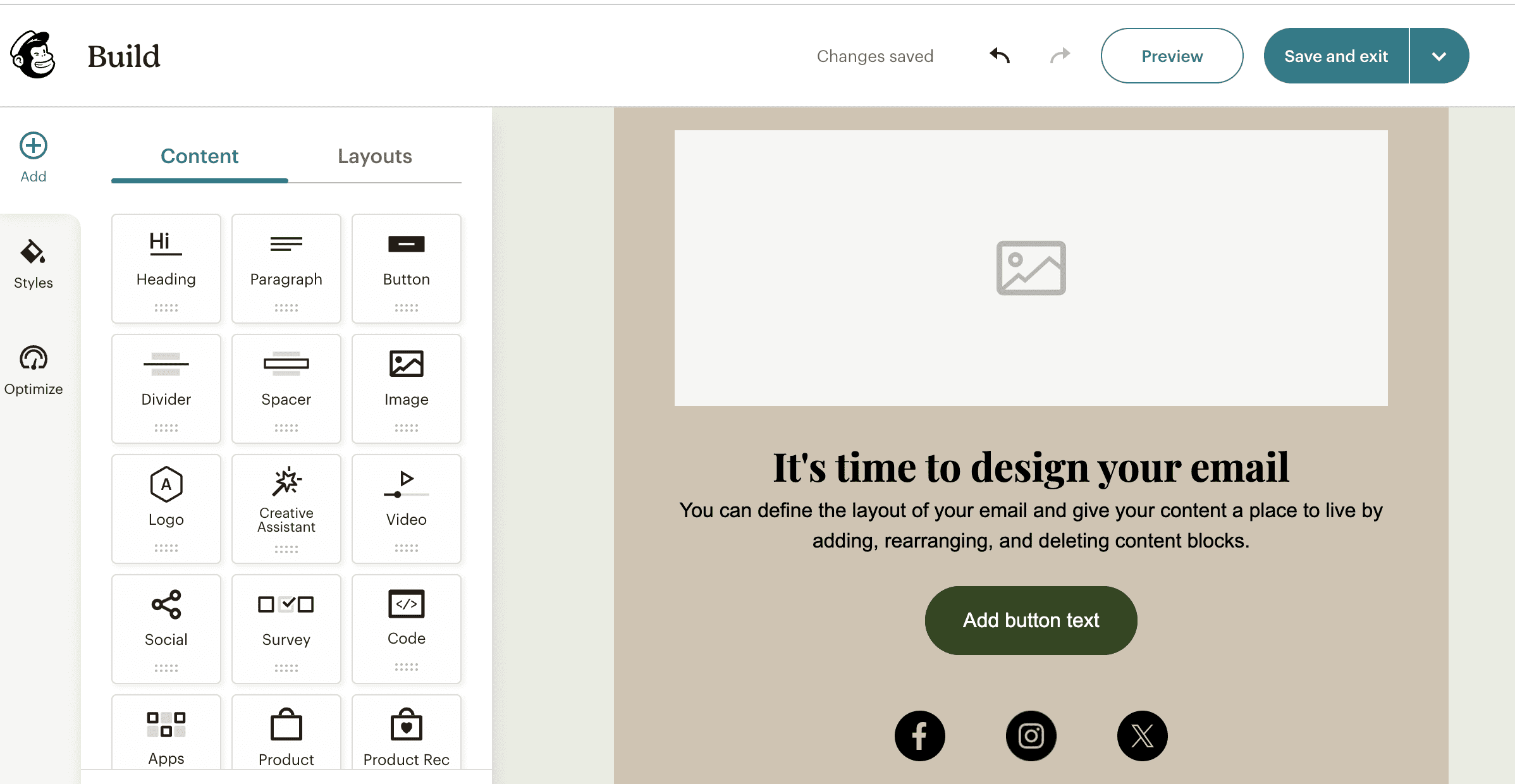Click the undo arrow
The height and width of the screenshot is (784, 1515).
coord(999,56)
